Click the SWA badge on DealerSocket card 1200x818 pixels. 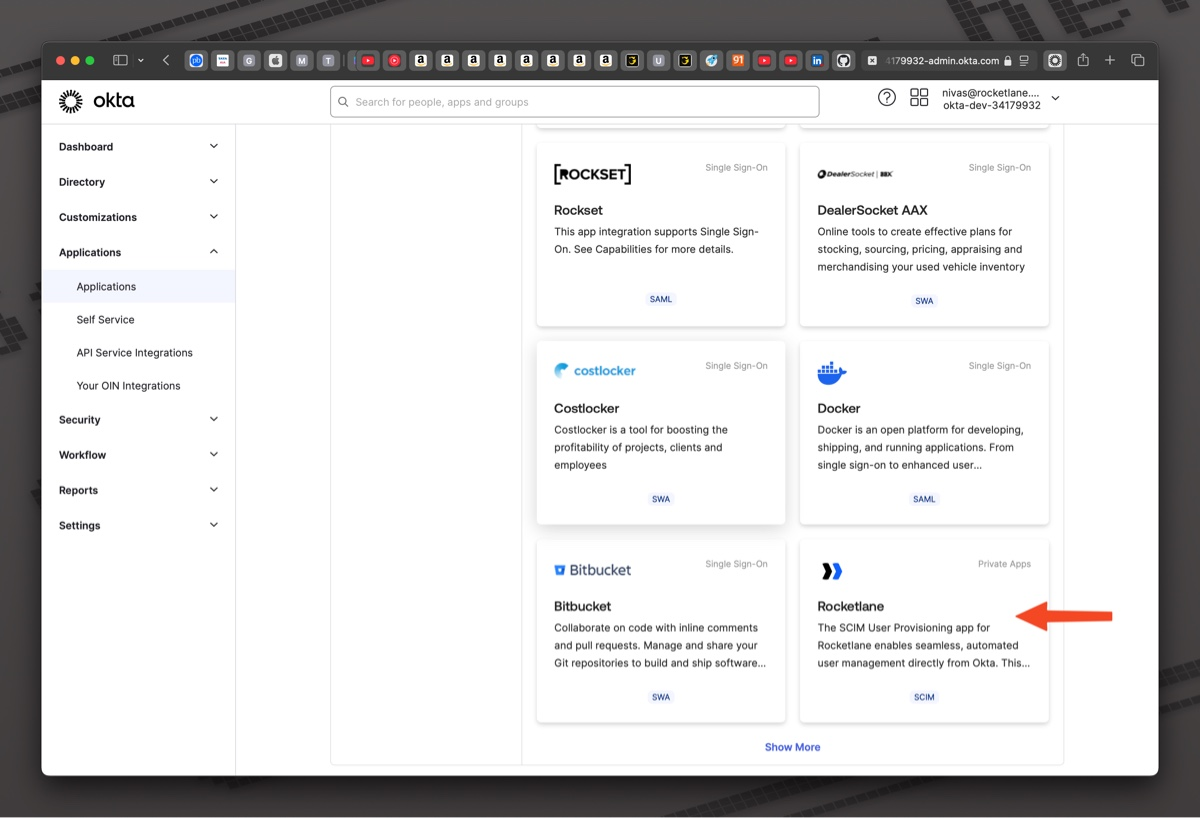coord(924,301)
